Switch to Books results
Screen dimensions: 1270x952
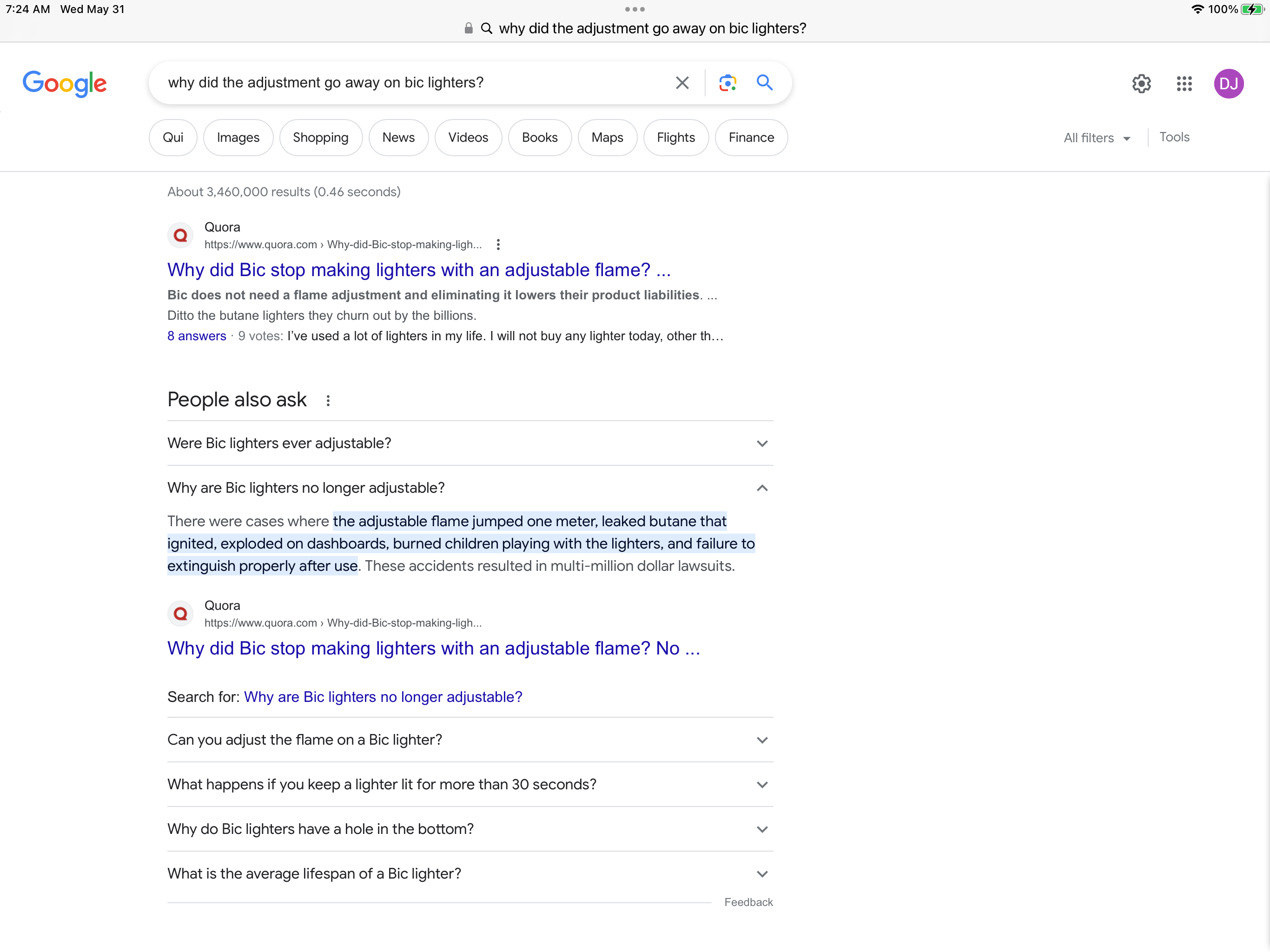(x=540, y=138)
